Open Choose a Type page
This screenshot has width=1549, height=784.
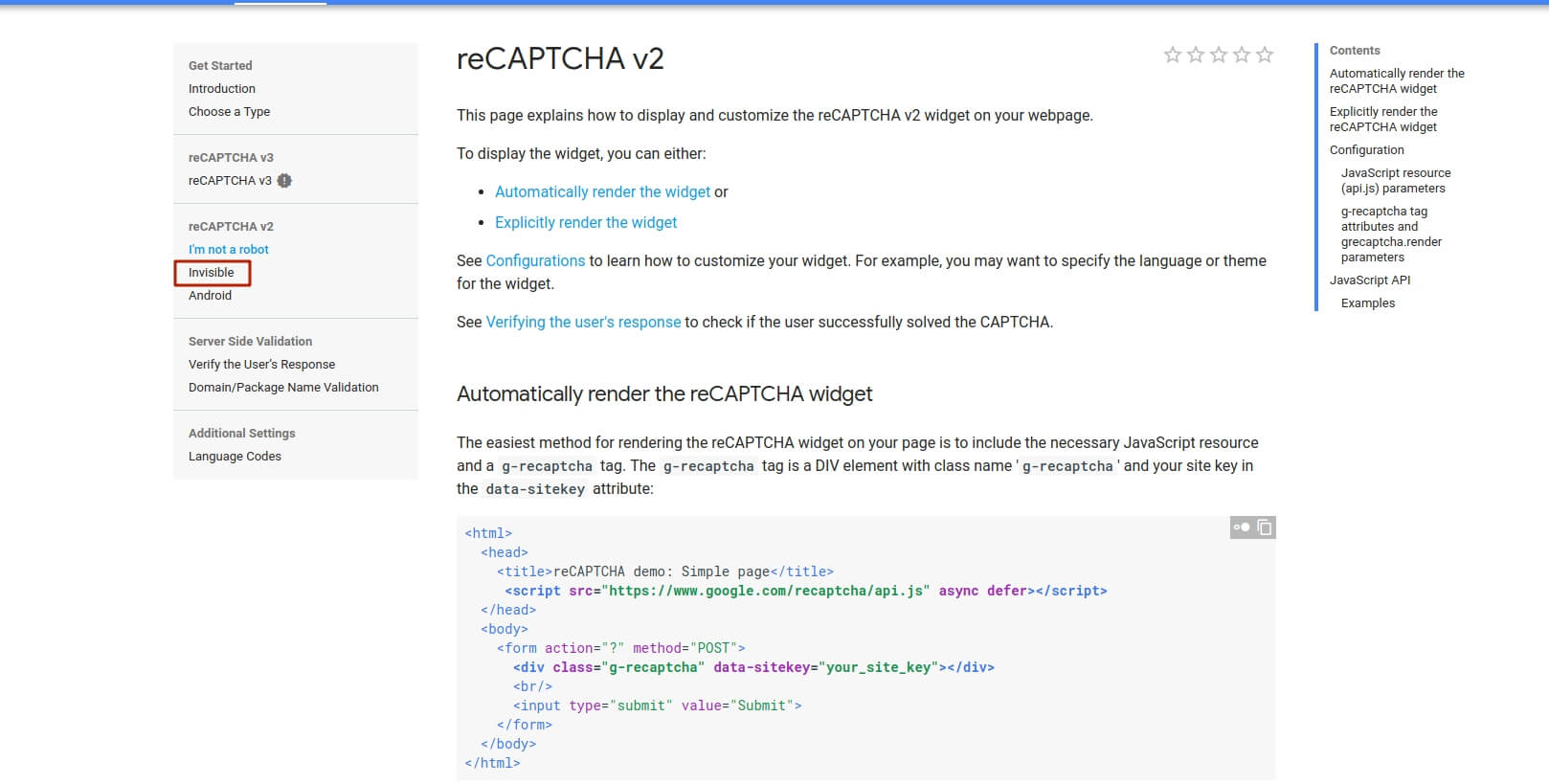(229, 112)
